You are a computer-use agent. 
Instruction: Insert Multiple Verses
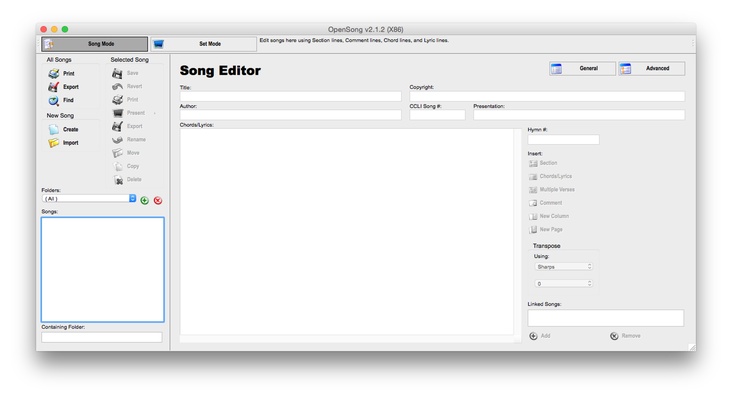pyautogui.click(x=551, y=190)
